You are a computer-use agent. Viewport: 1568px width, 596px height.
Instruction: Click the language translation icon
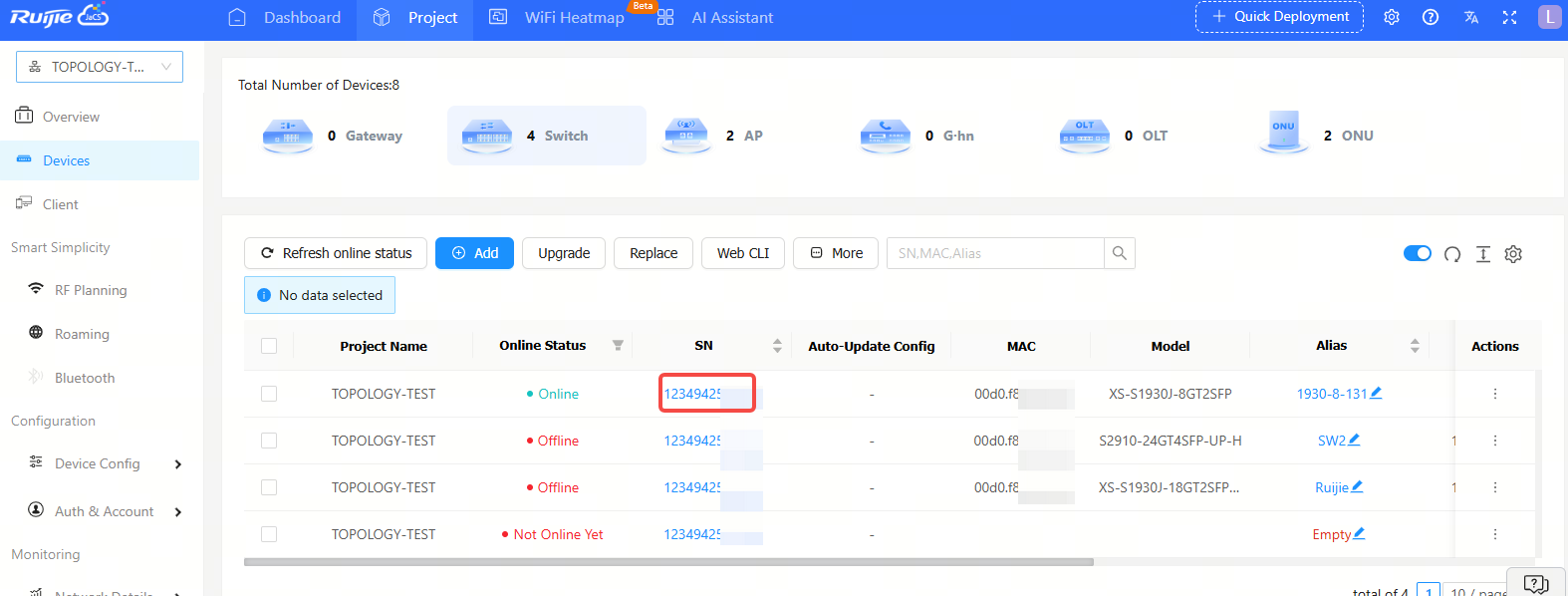click(x=1470, y=17)
